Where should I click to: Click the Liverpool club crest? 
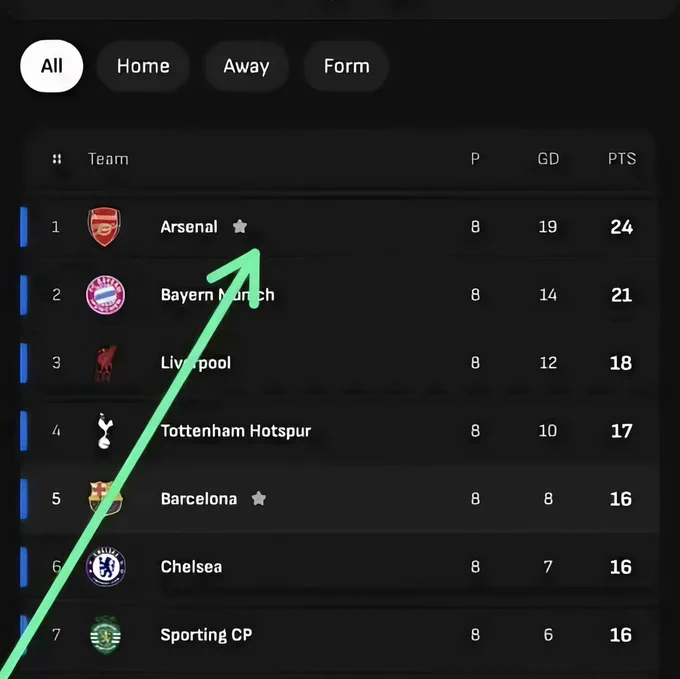coord(105,363)
